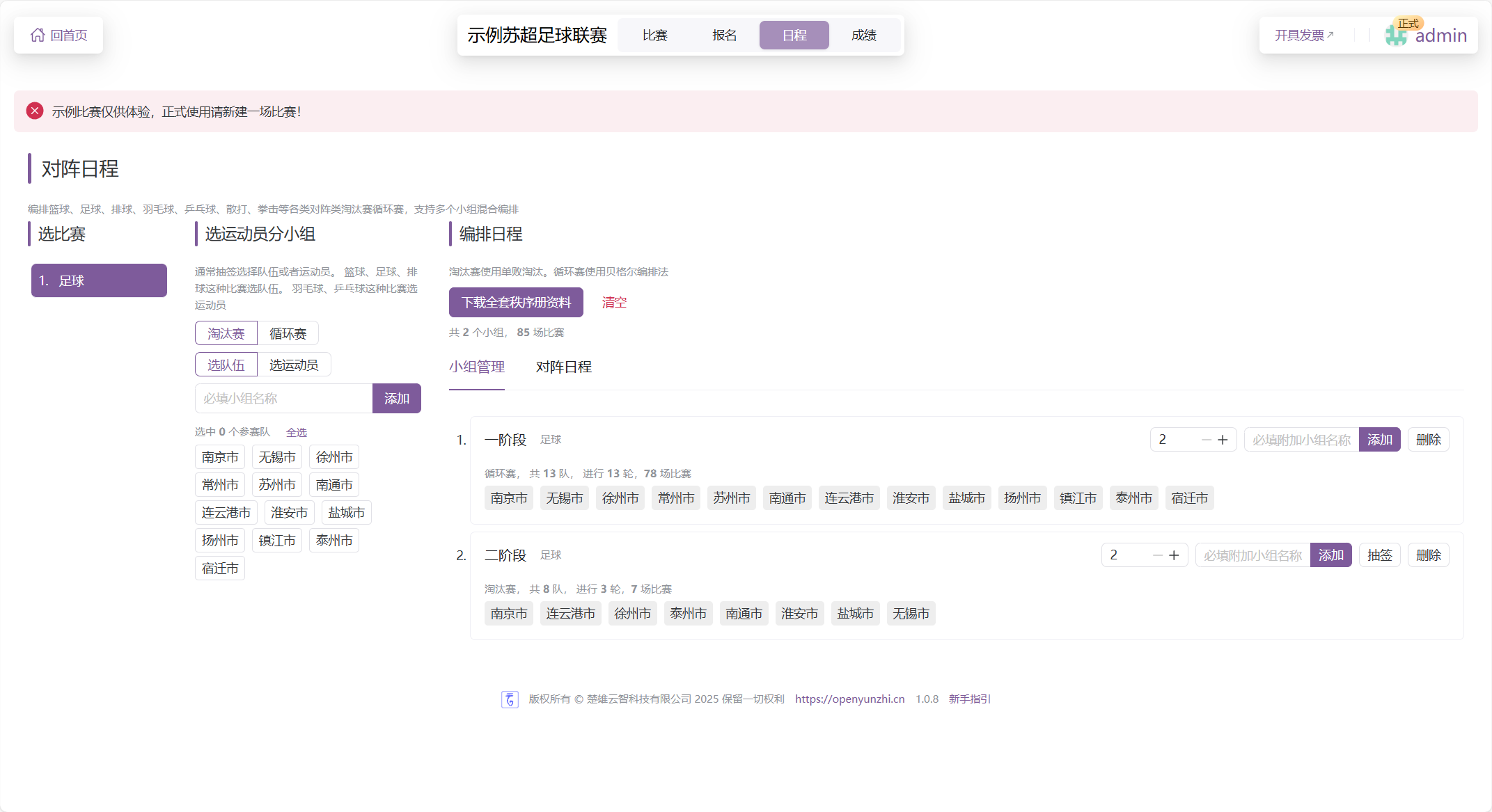Click 下载全套秩序册资料 button

pyautogui.click(x=516, y=302)
